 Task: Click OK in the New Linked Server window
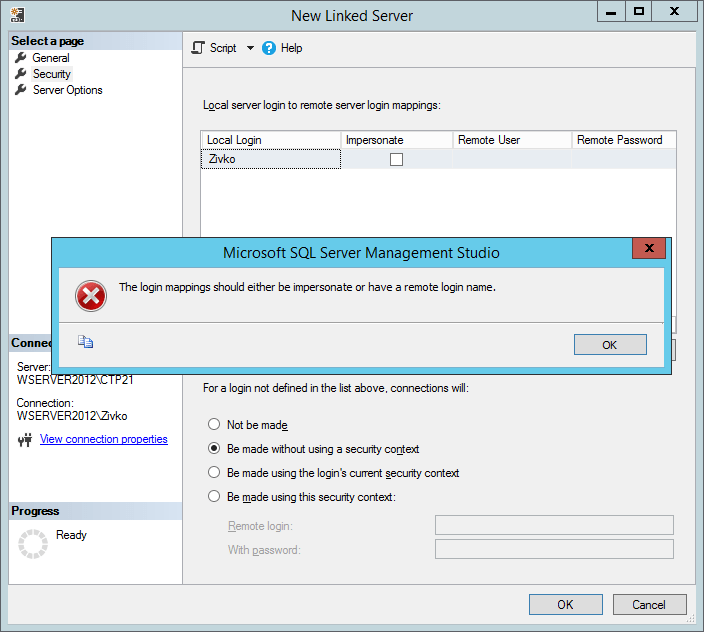pyautogui.click(x=566, y=605)
